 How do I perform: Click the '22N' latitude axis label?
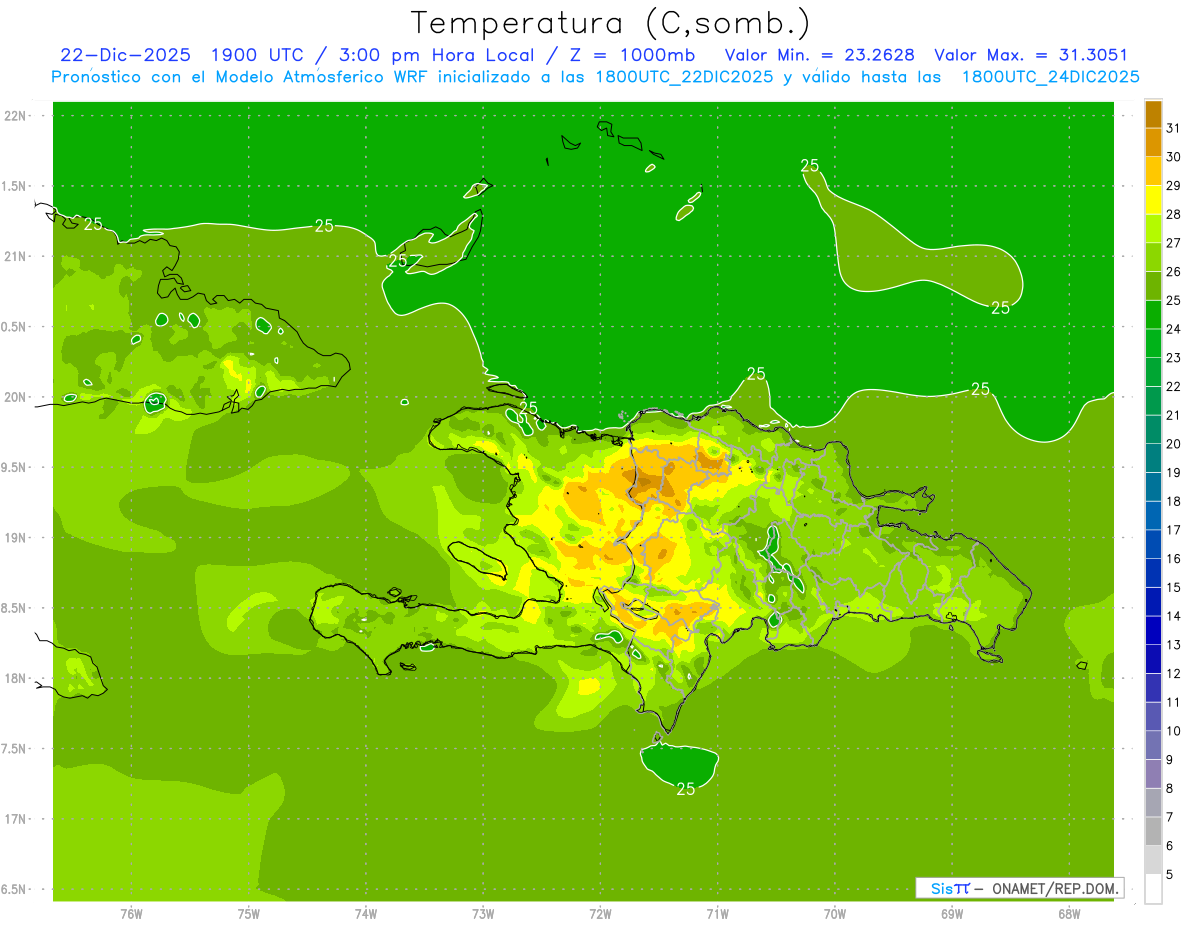coord(16,116)
